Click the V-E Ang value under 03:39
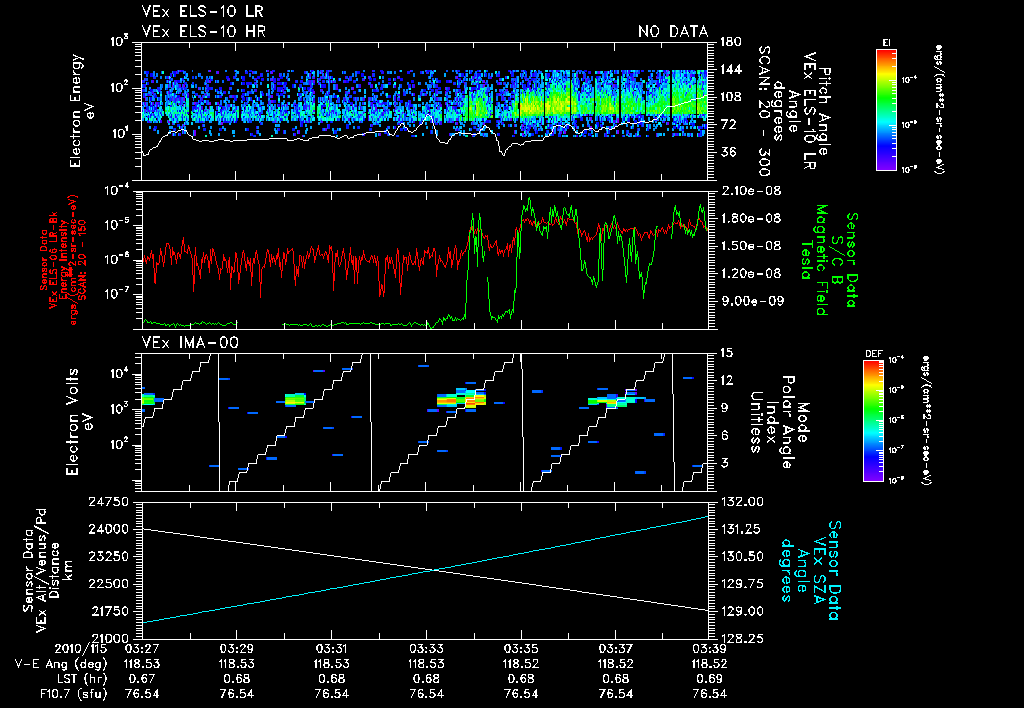The image size is (1024, 708). click(x=710, y=664)
